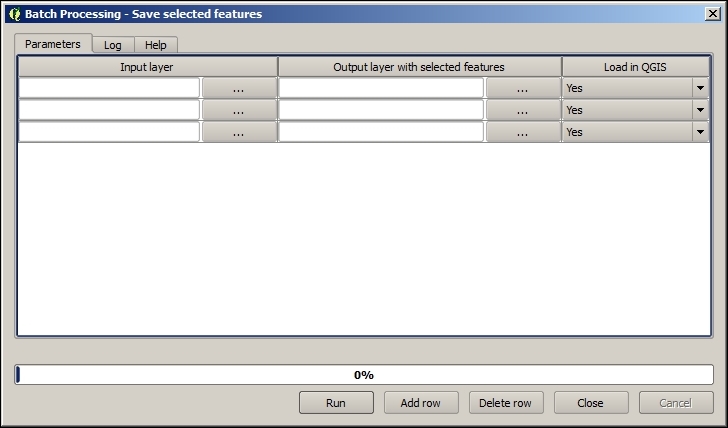Image resolution: width=728 pixels, height=428 pixels.
Task: Browse input layer for first row
Action: [x=239, y=88]
